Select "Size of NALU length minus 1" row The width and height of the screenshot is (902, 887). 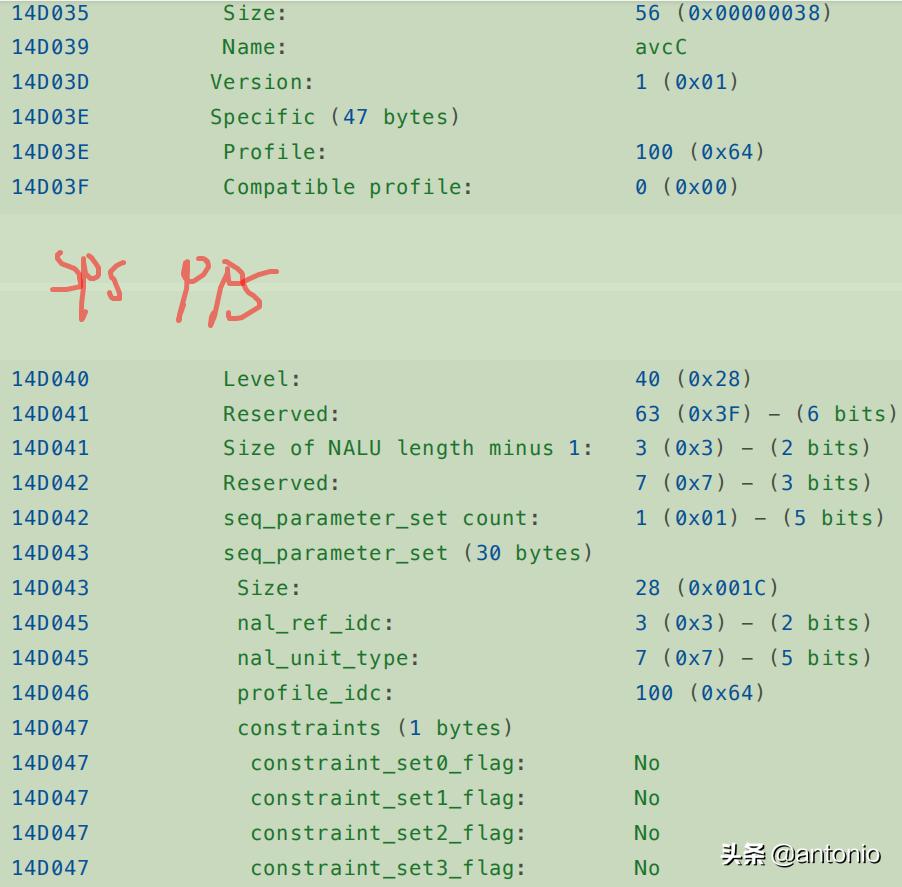tap(407, 448)
